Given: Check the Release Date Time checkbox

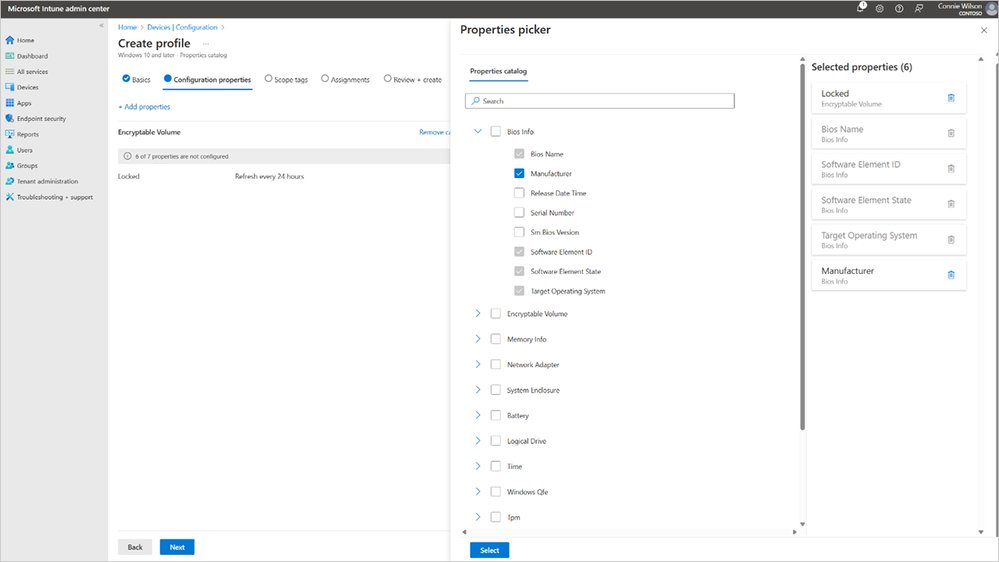Looking at the screenshot, I should pyautogui.click(x=519, y=193).
